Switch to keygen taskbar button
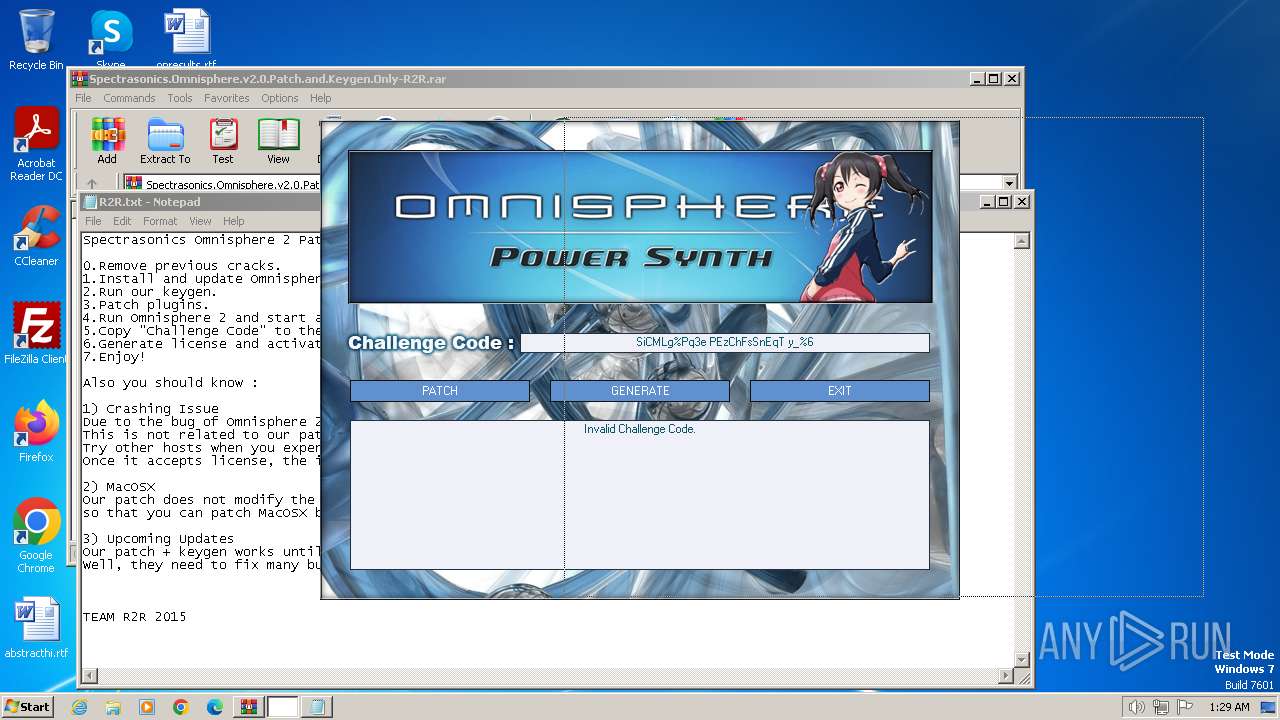The width and height of the screenshot is (1280, 720). (283, 707)
